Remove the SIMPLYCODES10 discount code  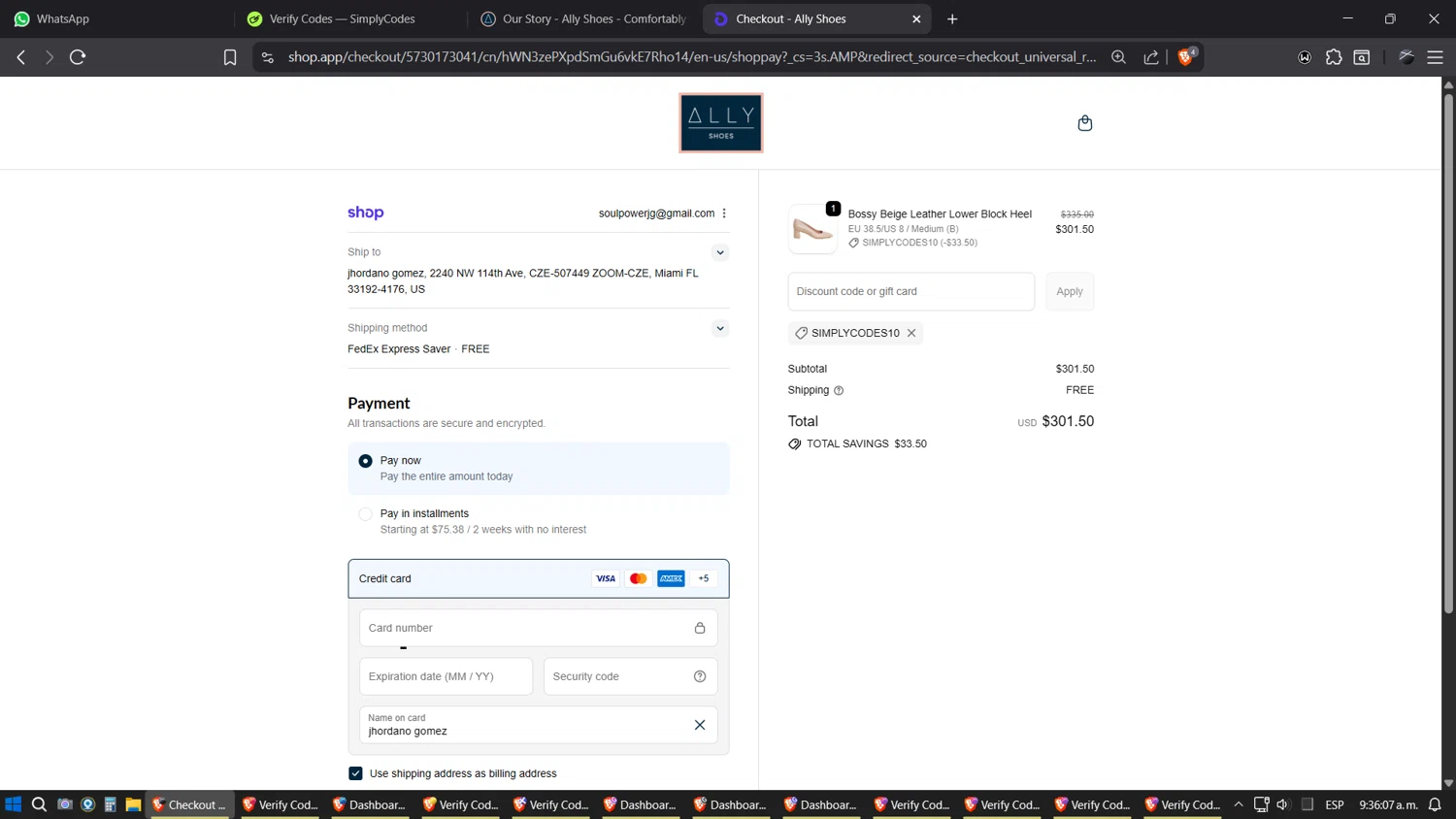[x=911, y=333]
